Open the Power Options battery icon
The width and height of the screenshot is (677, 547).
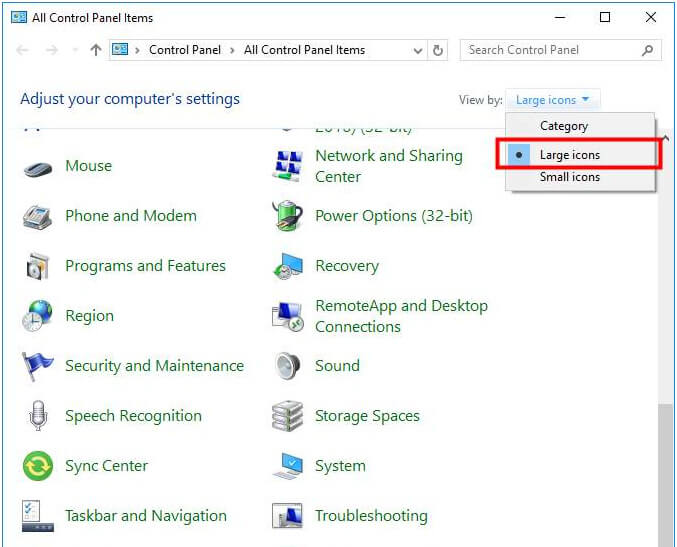pyautogui.click(x=288, y=215)
